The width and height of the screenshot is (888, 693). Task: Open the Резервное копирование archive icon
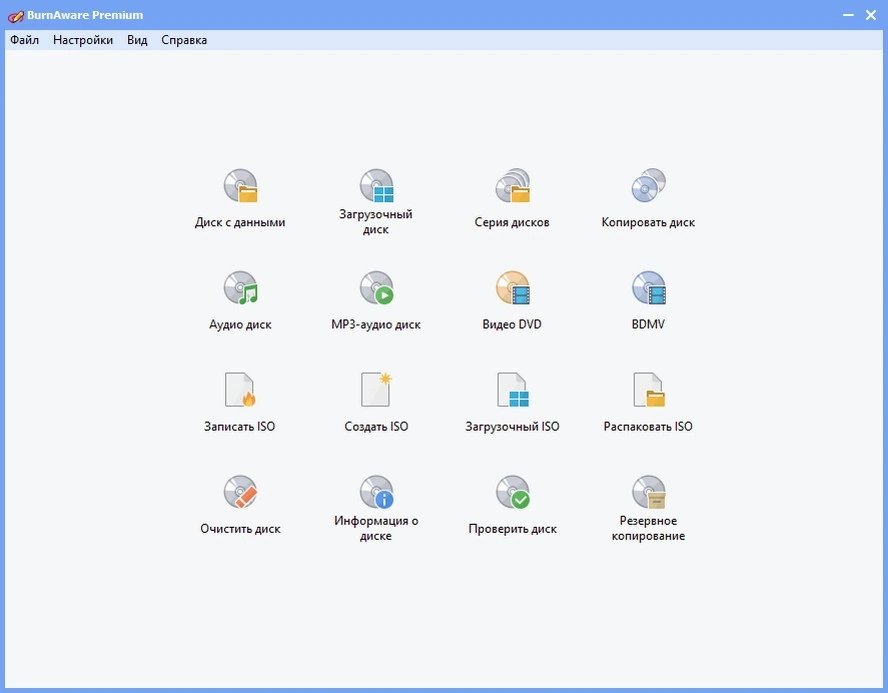click(648, 491)
